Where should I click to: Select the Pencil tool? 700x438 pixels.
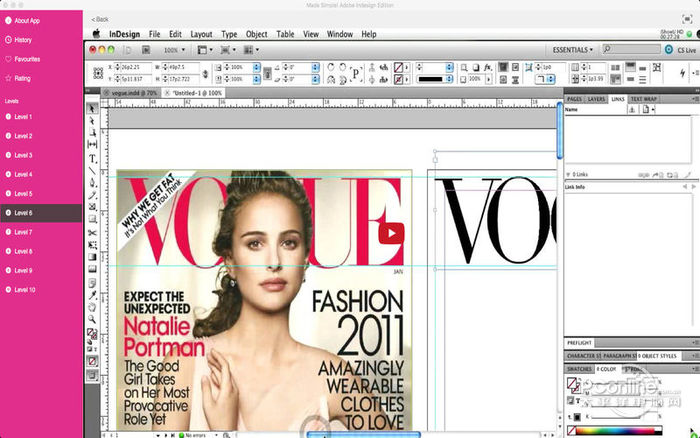coord(92,195)
